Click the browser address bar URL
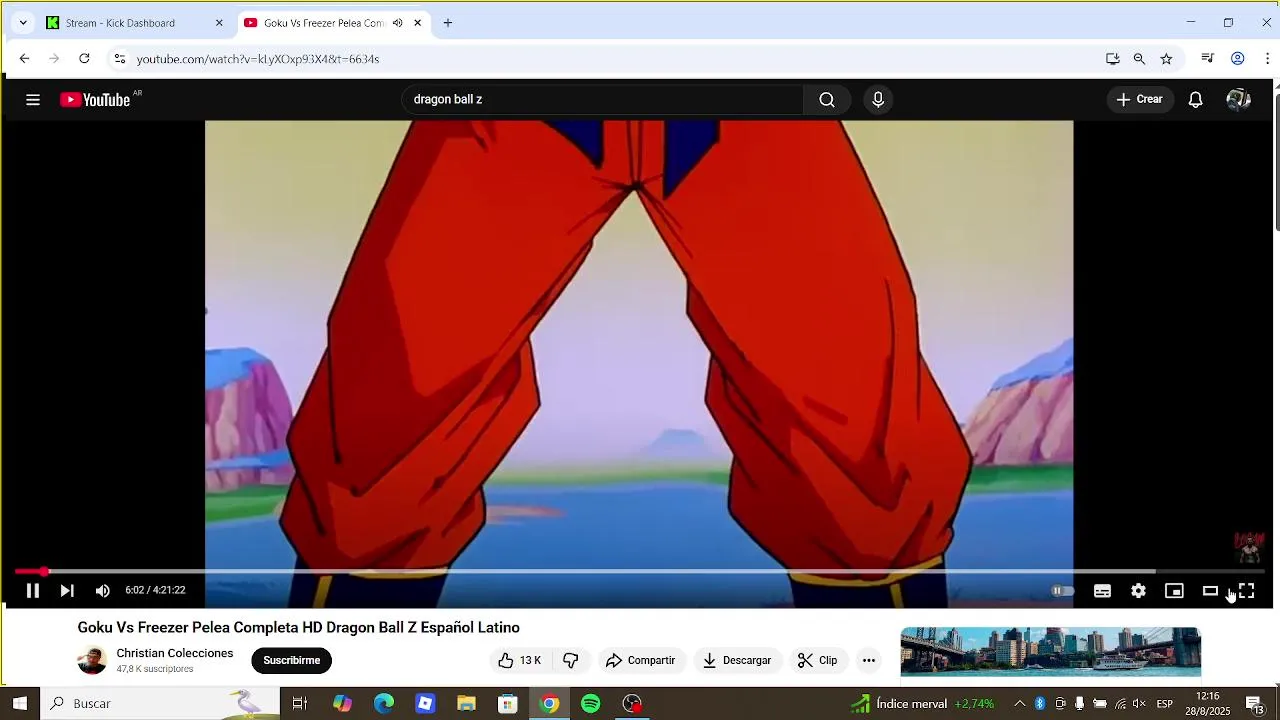 (x=258, y=59)
